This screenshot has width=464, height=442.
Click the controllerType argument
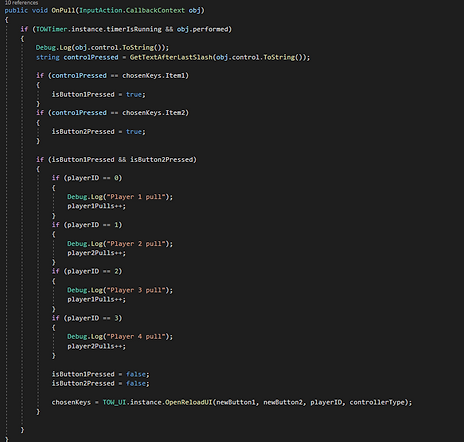coord(377,402)
